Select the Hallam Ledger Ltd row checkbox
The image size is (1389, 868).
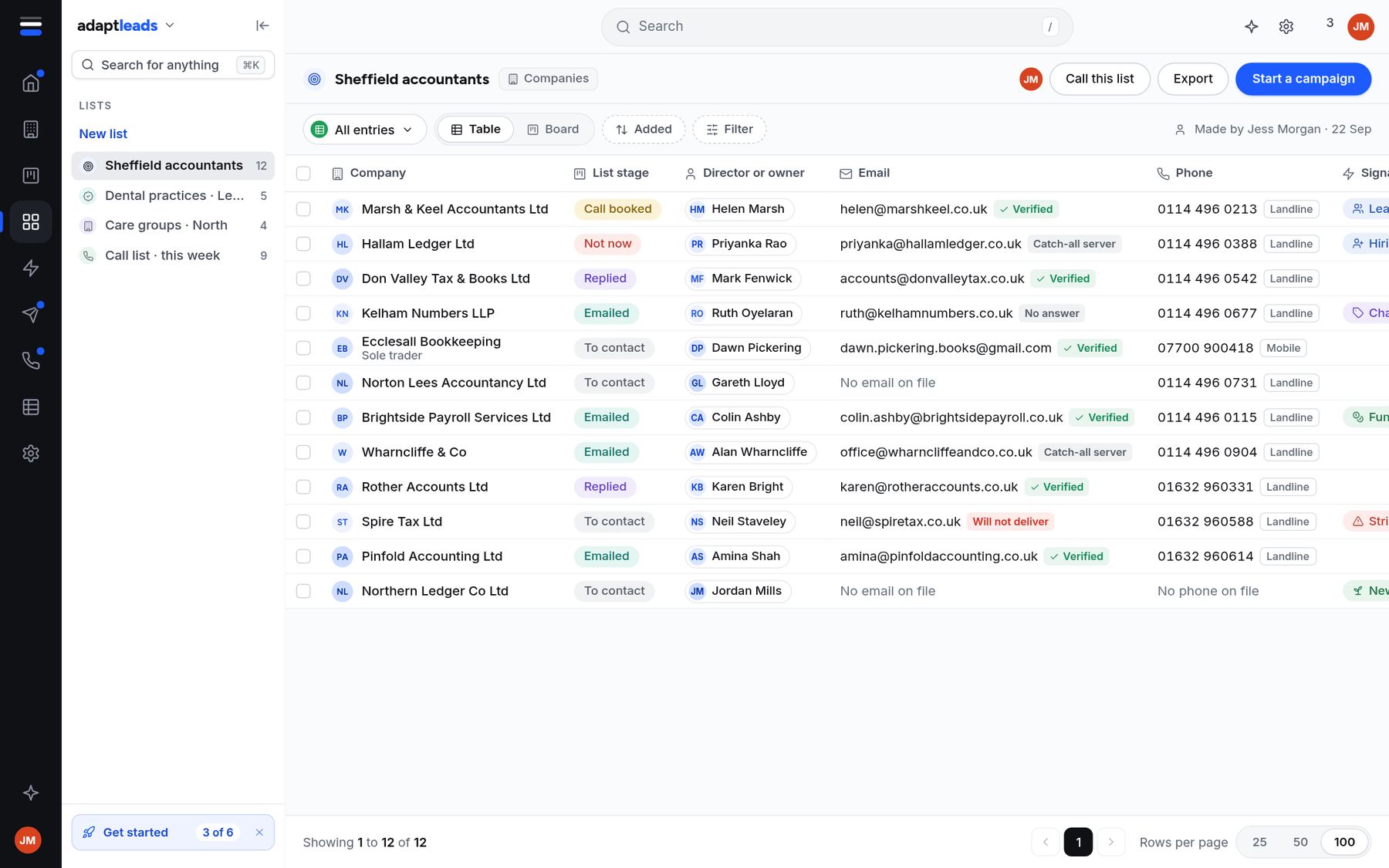(303, 244)
